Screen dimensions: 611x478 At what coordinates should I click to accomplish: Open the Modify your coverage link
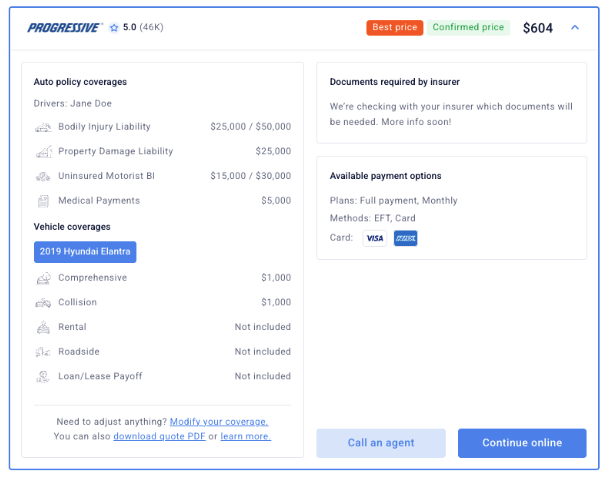click(219, 422)
